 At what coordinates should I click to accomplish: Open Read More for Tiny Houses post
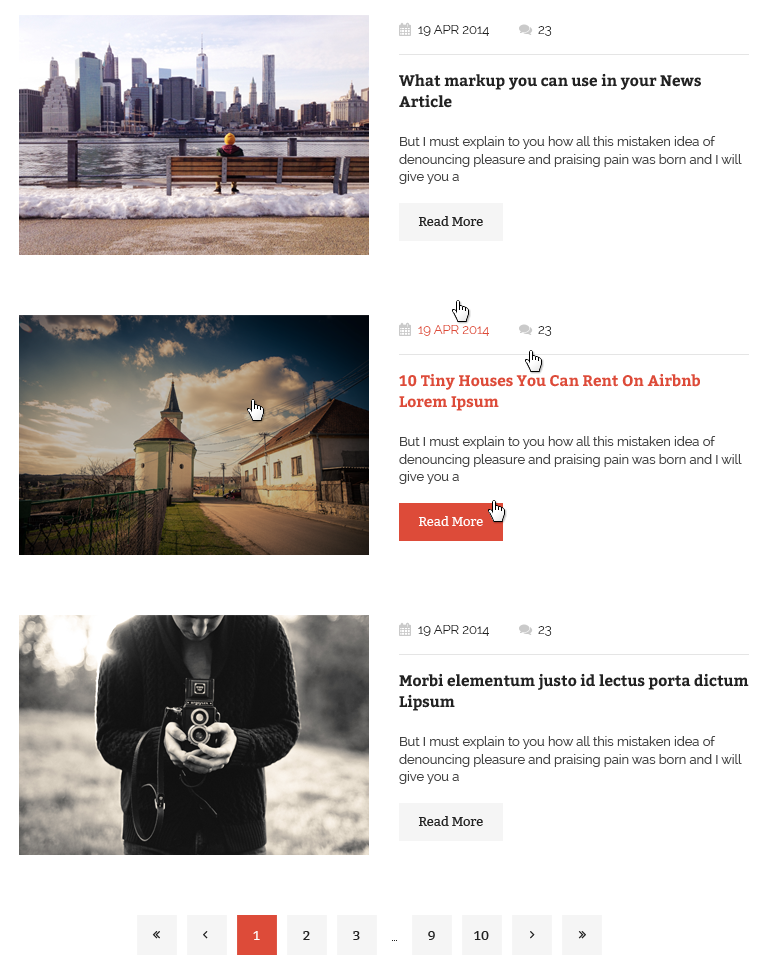point(450,521)
